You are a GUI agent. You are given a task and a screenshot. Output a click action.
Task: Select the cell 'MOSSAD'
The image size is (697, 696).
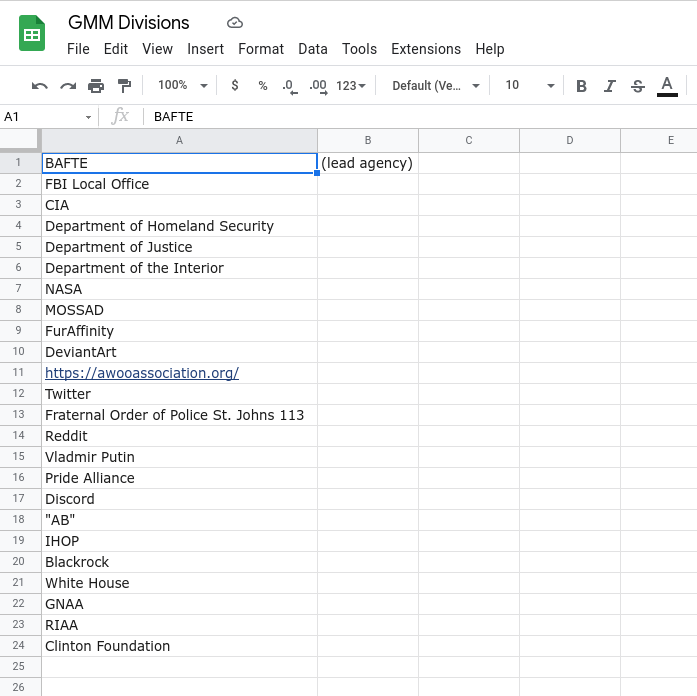[x=179, y=310]
